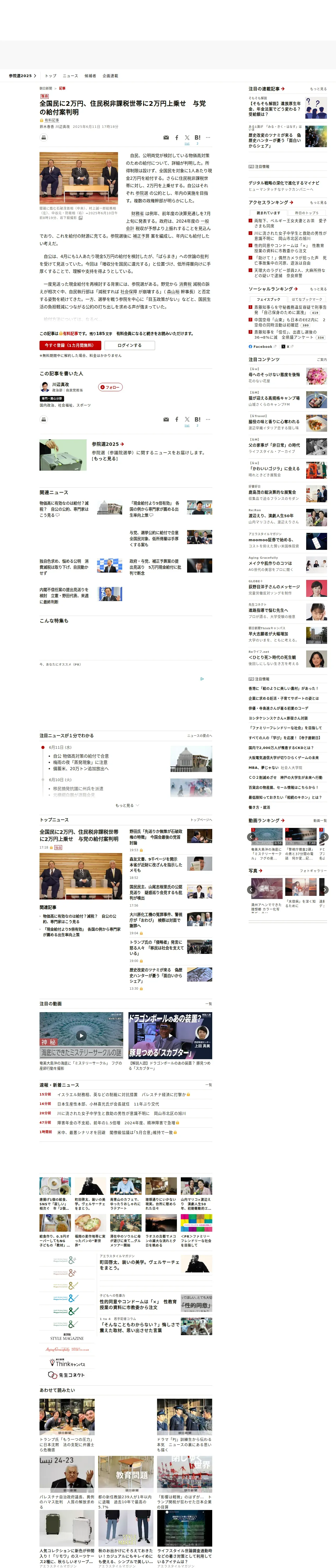This screenshot has width=336, height=1568.
Task: Go to previous video in 動画ランキング carousel
Action: 251,837
